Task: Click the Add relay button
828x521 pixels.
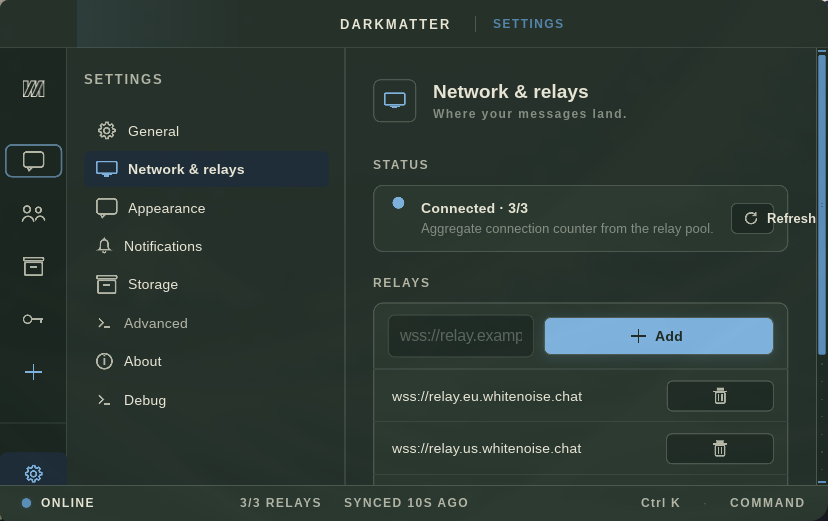Action: click(x=658, y=336)
